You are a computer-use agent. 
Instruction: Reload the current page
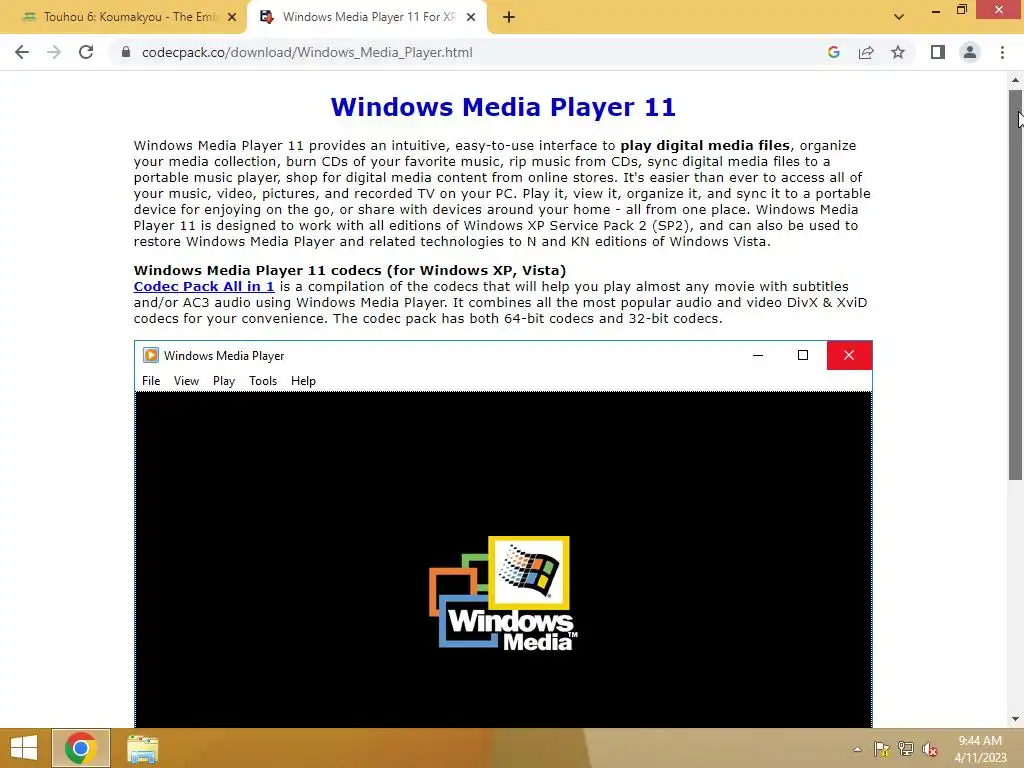(x=86, y=52)
